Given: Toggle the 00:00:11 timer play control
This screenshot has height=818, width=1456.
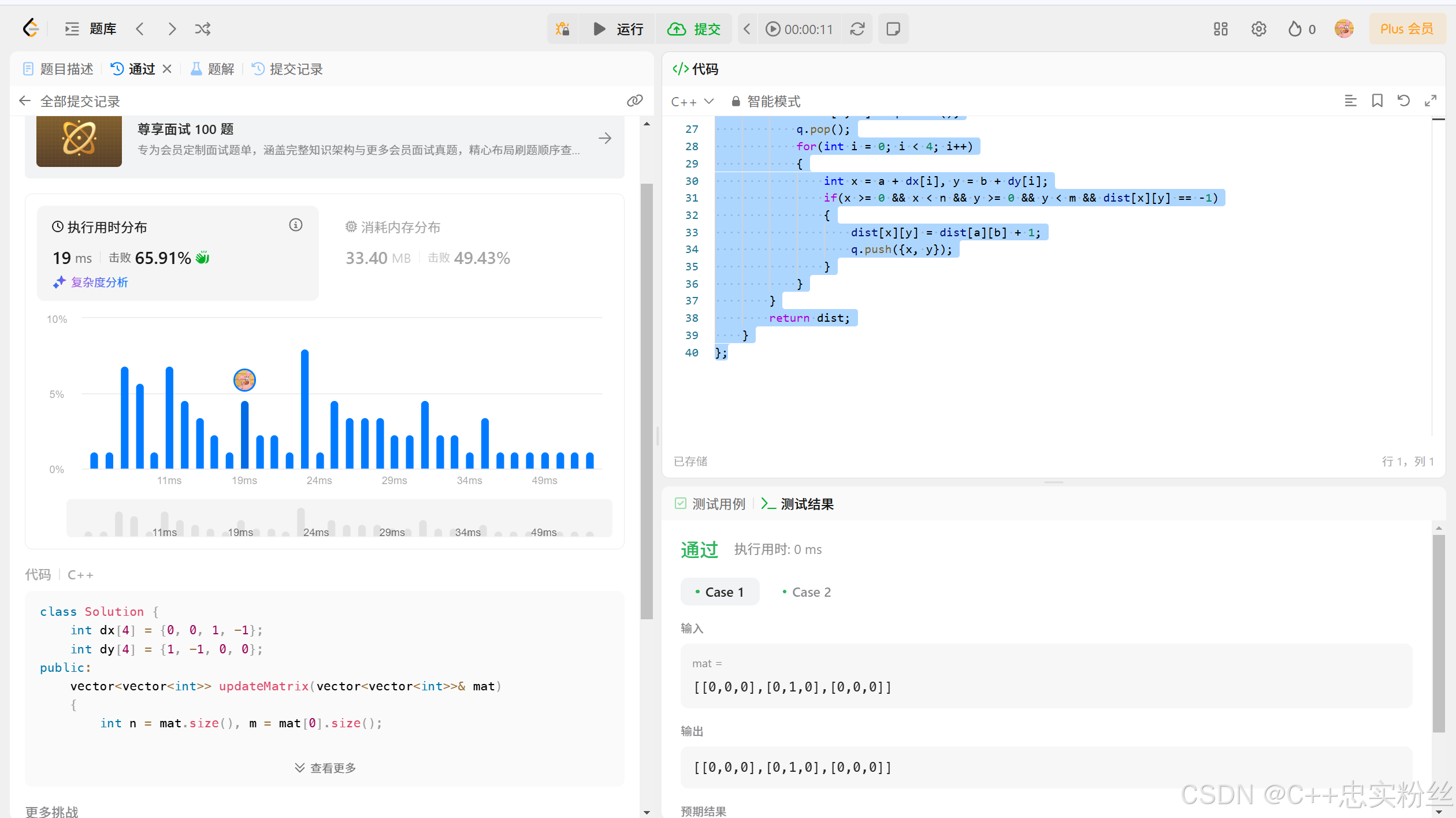Looking at the screenshot, I should [799, 29].
